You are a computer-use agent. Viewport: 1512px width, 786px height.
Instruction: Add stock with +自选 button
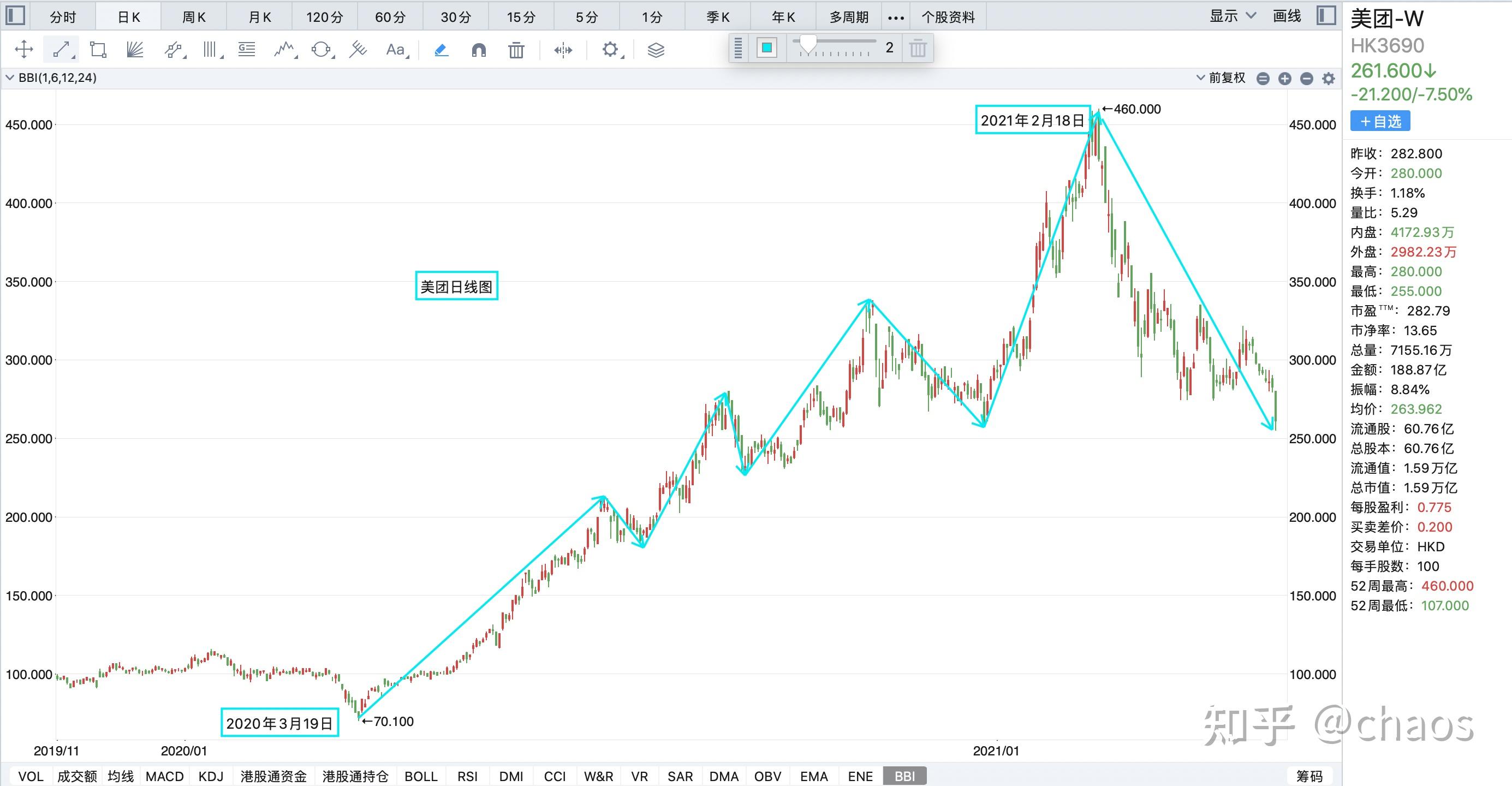click(x=1380, y=121)
